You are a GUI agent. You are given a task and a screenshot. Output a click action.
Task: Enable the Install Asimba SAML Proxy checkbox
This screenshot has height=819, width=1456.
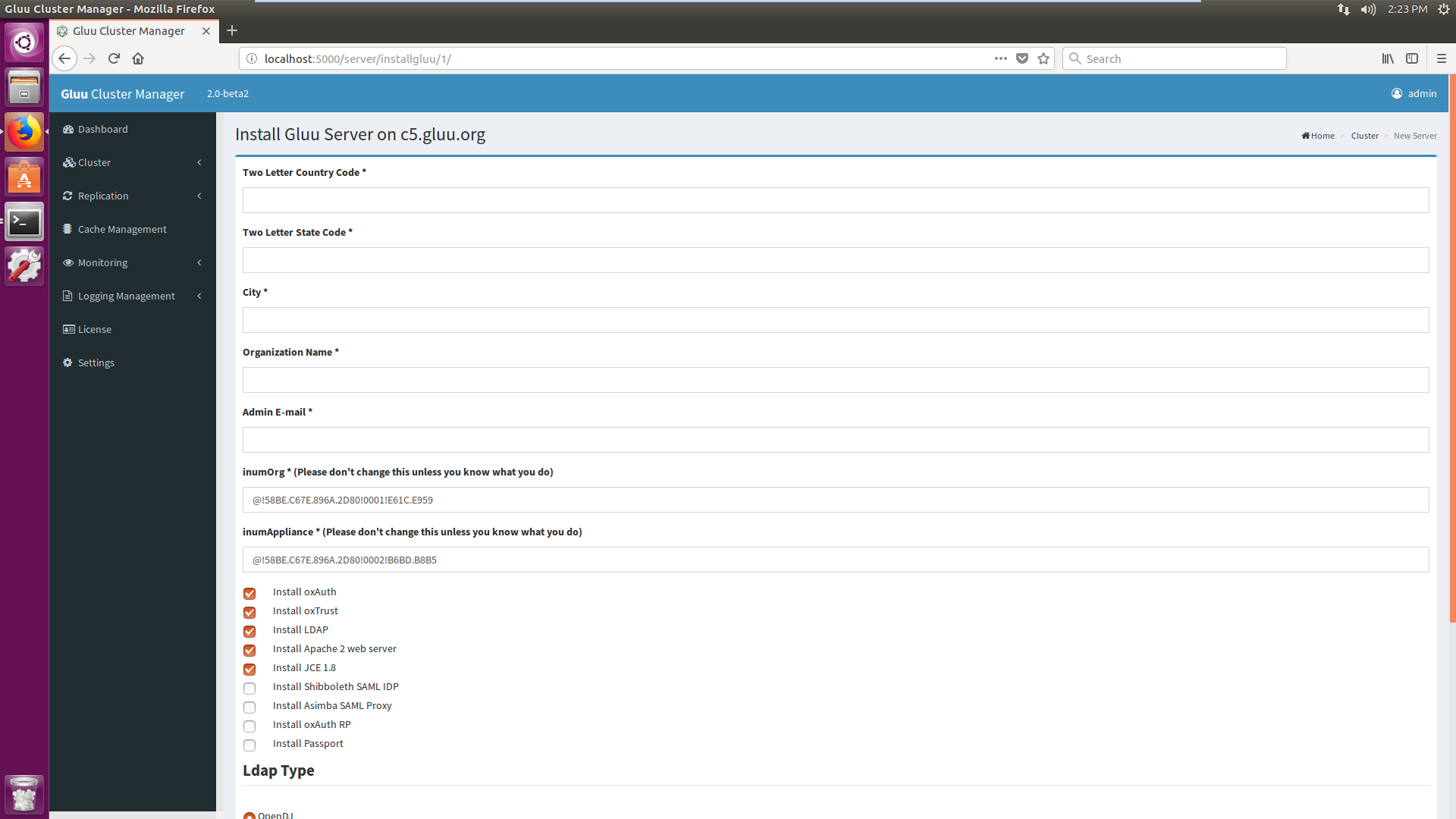tap(249, 707)
